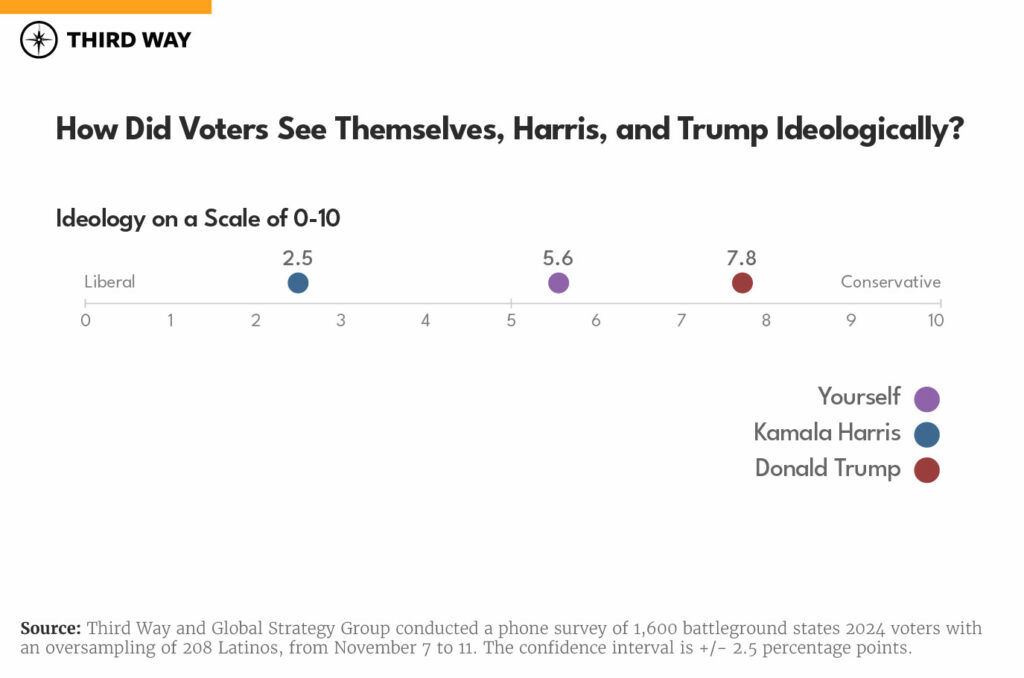
Task: Click the 7.8 value label
Action: pos(741,258)
